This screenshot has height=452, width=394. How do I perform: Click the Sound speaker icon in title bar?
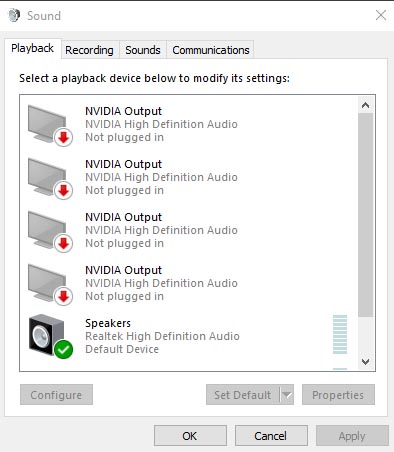pyautogui.click(x=14, y=15)
